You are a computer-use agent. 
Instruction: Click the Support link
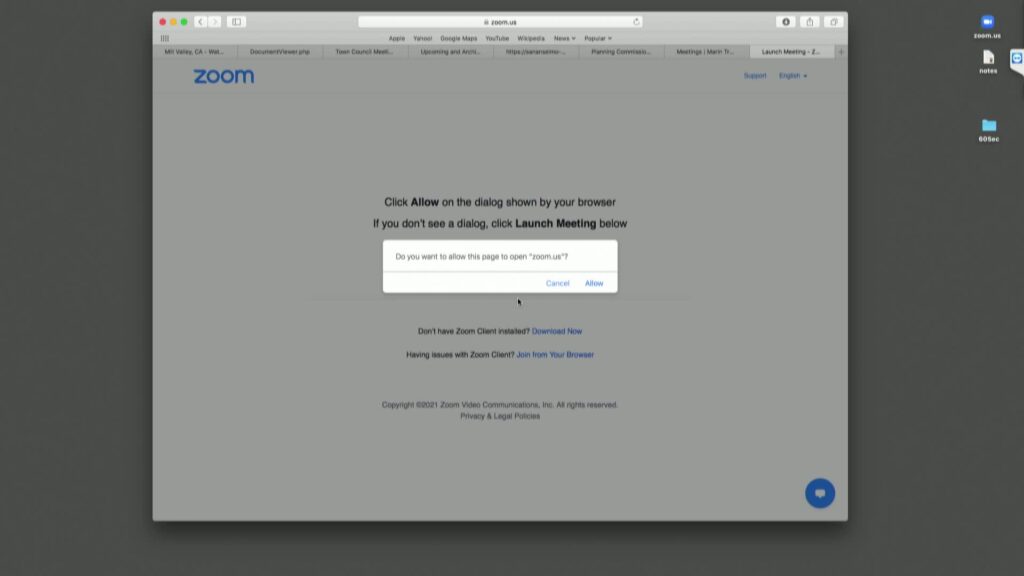click(755, 76)
